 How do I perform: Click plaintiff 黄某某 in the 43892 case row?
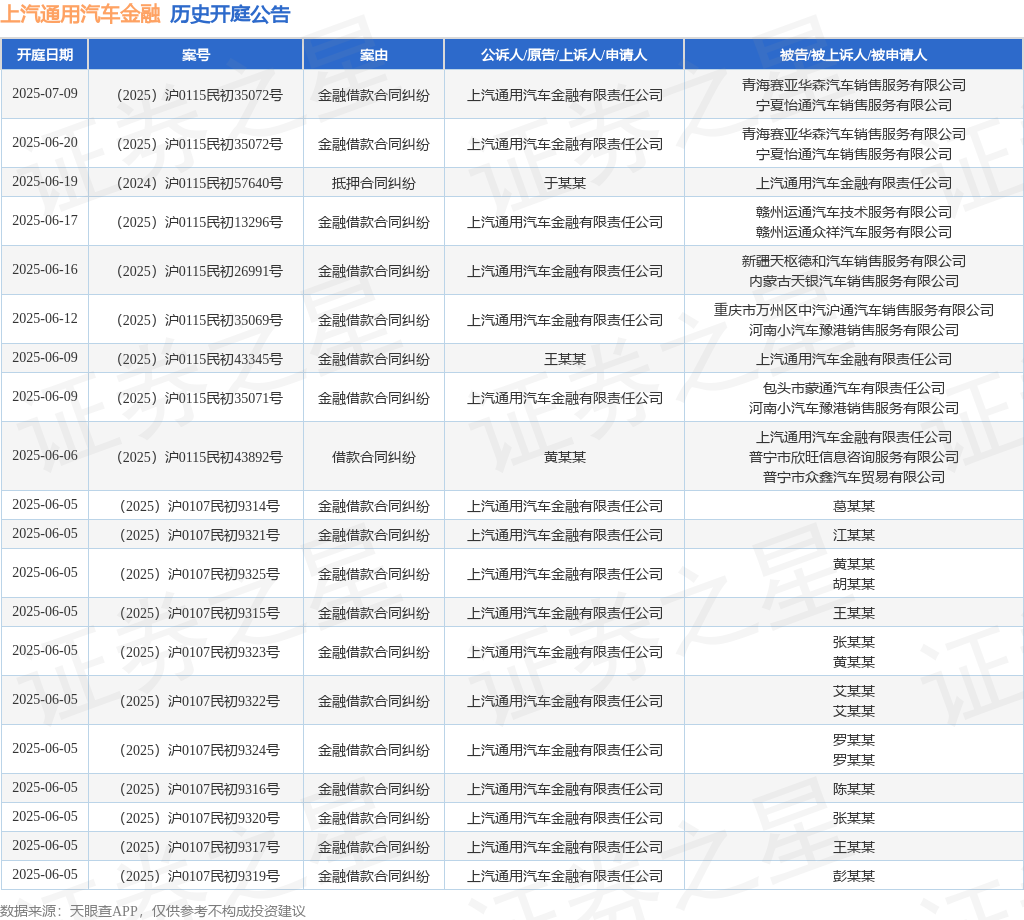[565, 458]
